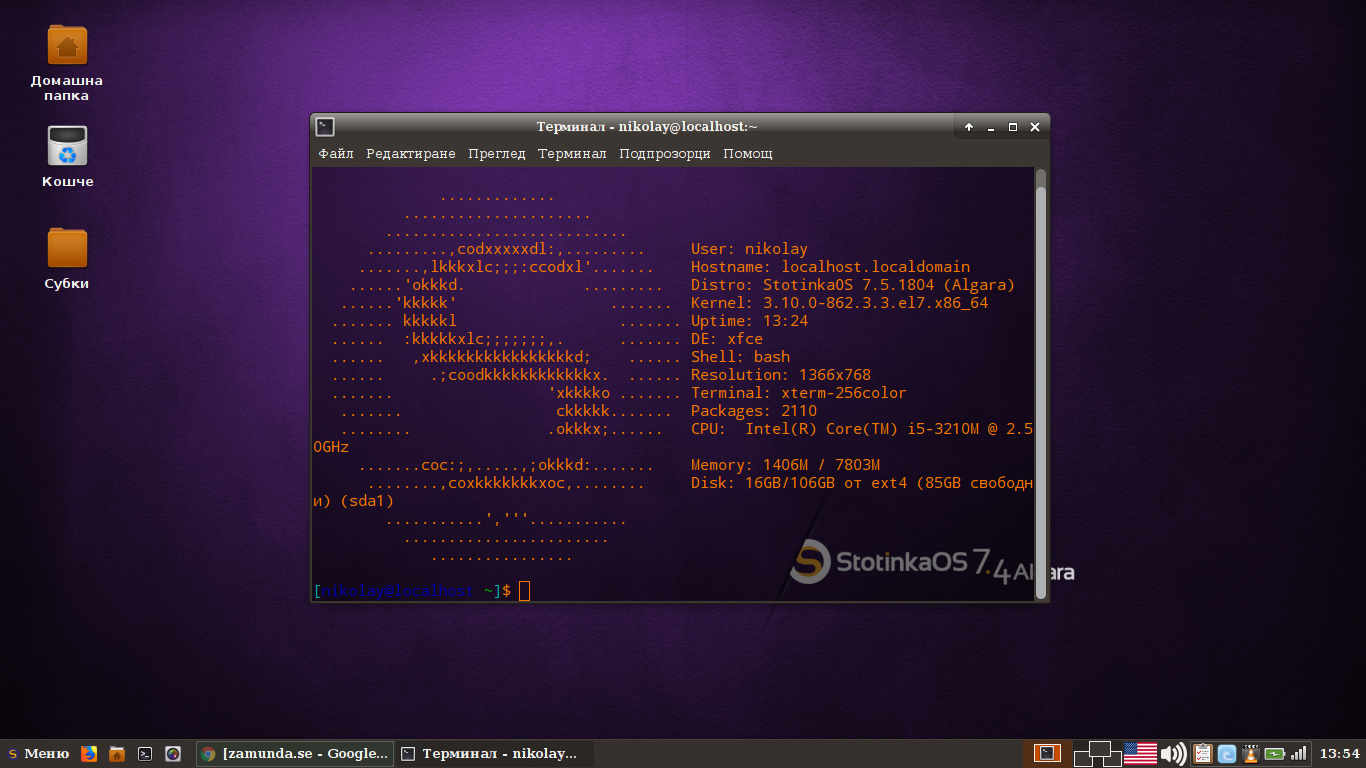Click the 'DE: xfce' line

(x=727, y=339)
